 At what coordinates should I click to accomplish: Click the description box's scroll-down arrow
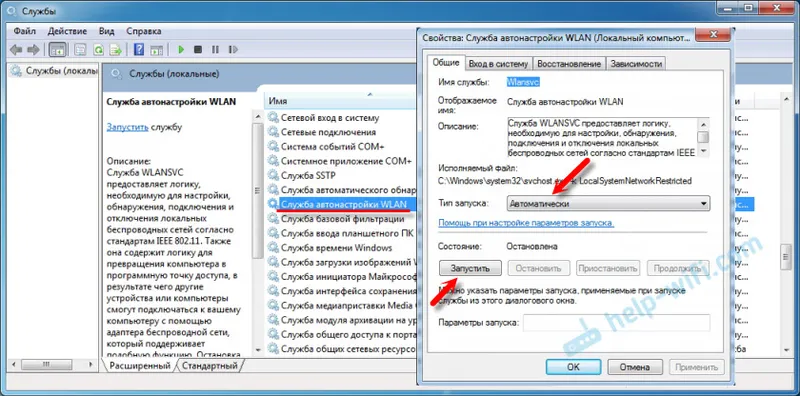click(704, 152)
